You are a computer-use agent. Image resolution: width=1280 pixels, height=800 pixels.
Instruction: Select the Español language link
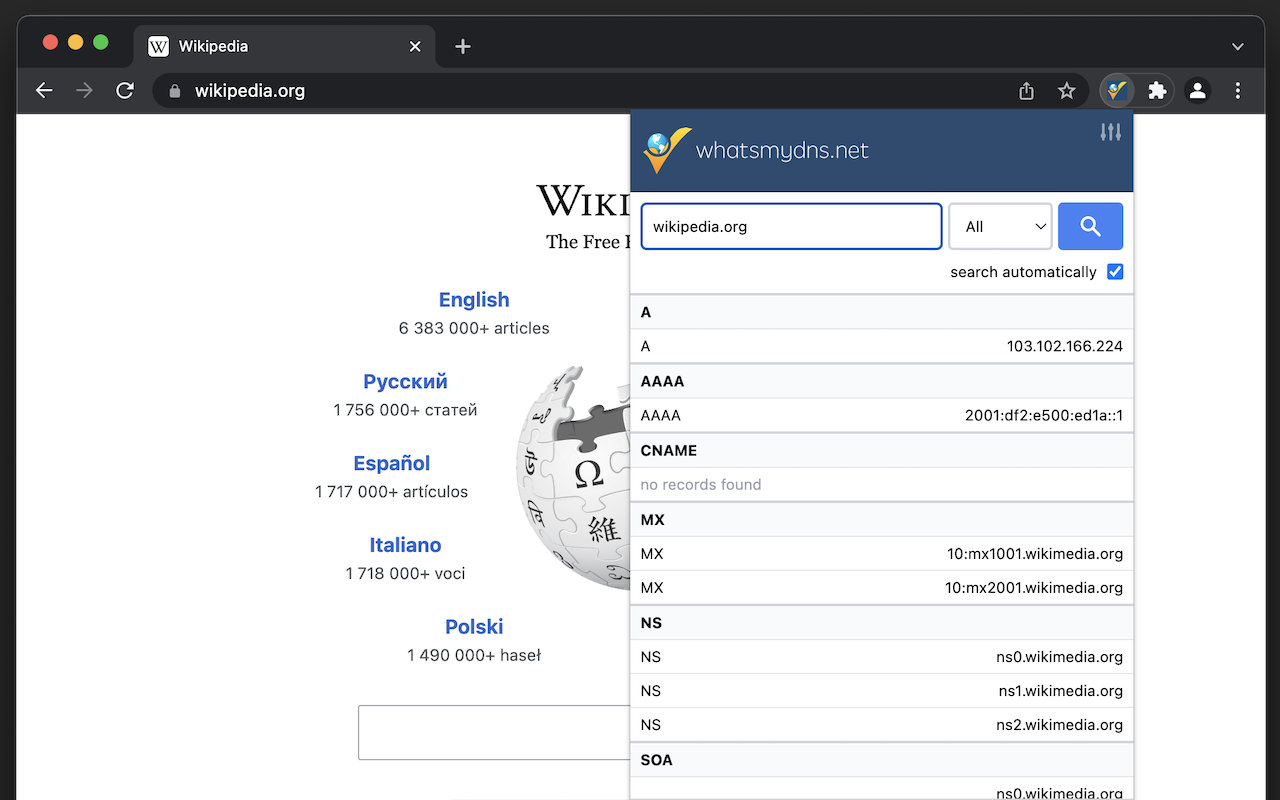(391, 463)
